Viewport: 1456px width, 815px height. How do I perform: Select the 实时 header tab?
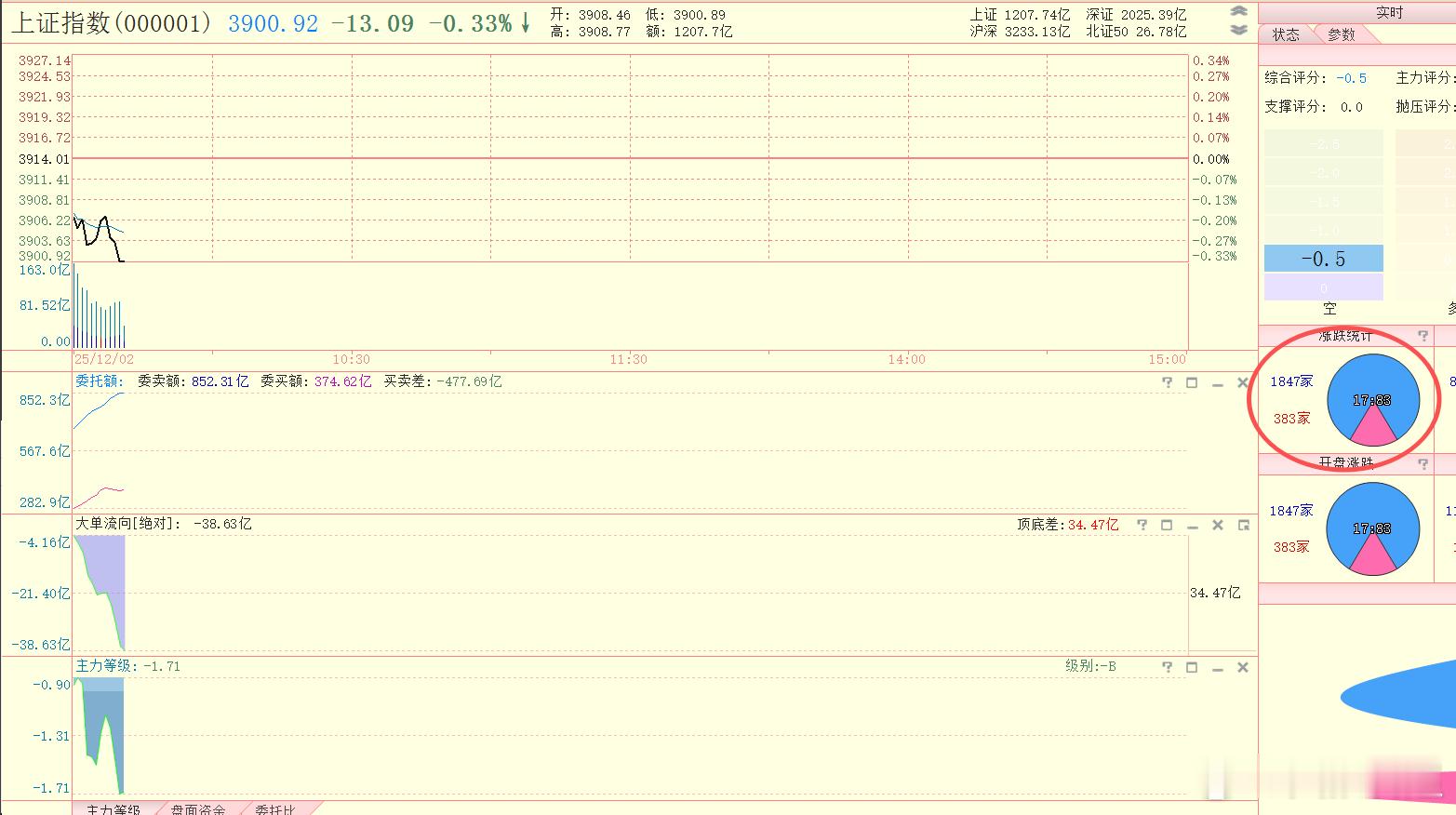coord(1389,12)
